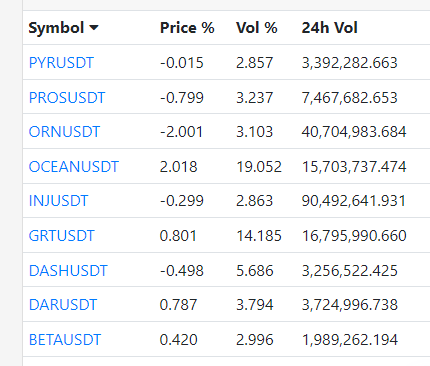Click OCEANUSDT's 19.052 volume percent cell
Image resolution: width=430 pixels, height=366 pixels.
[x=259, y=167]
